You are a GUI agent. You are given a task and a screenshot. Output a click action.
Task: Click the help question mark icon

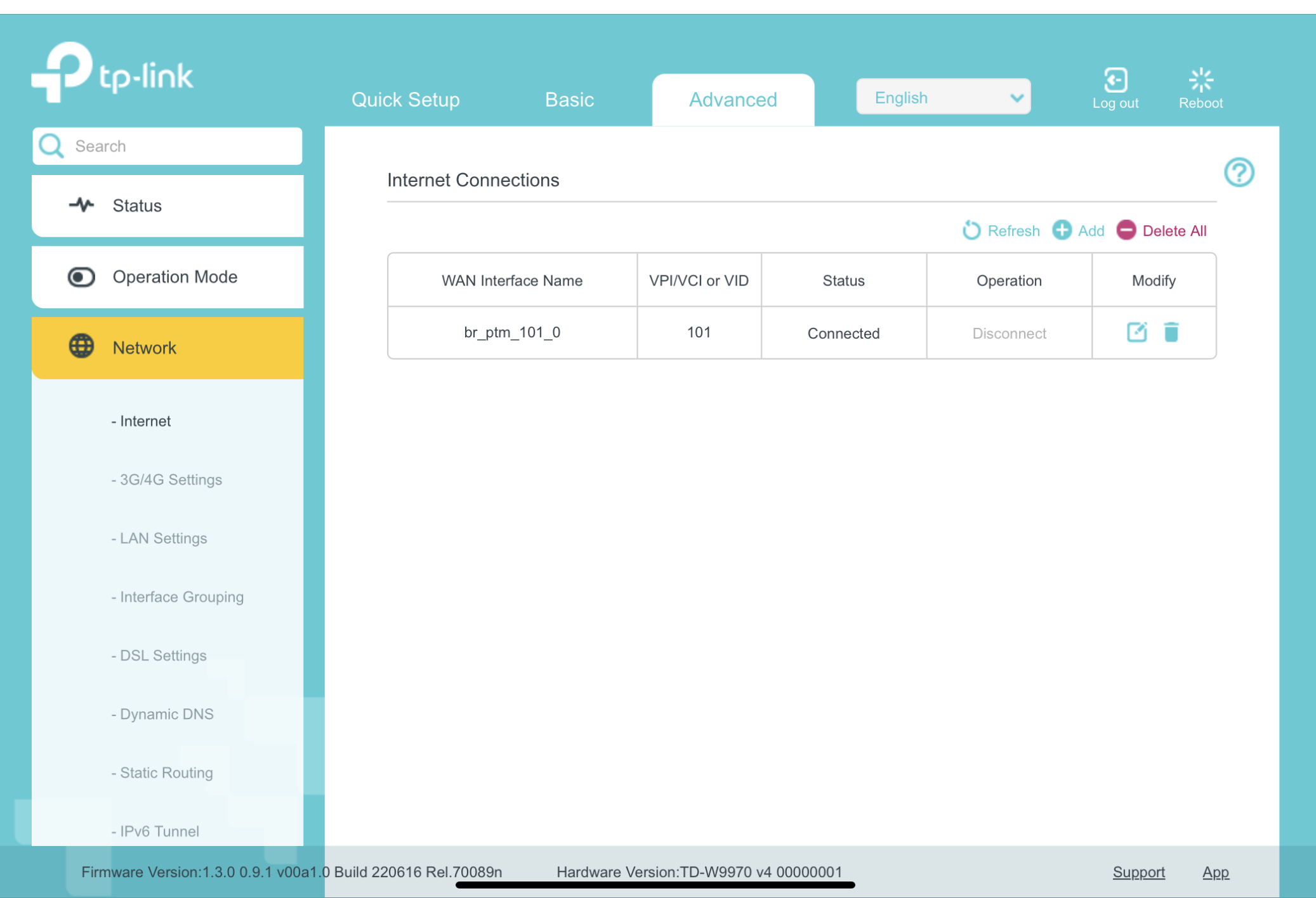click(1239, 172)
